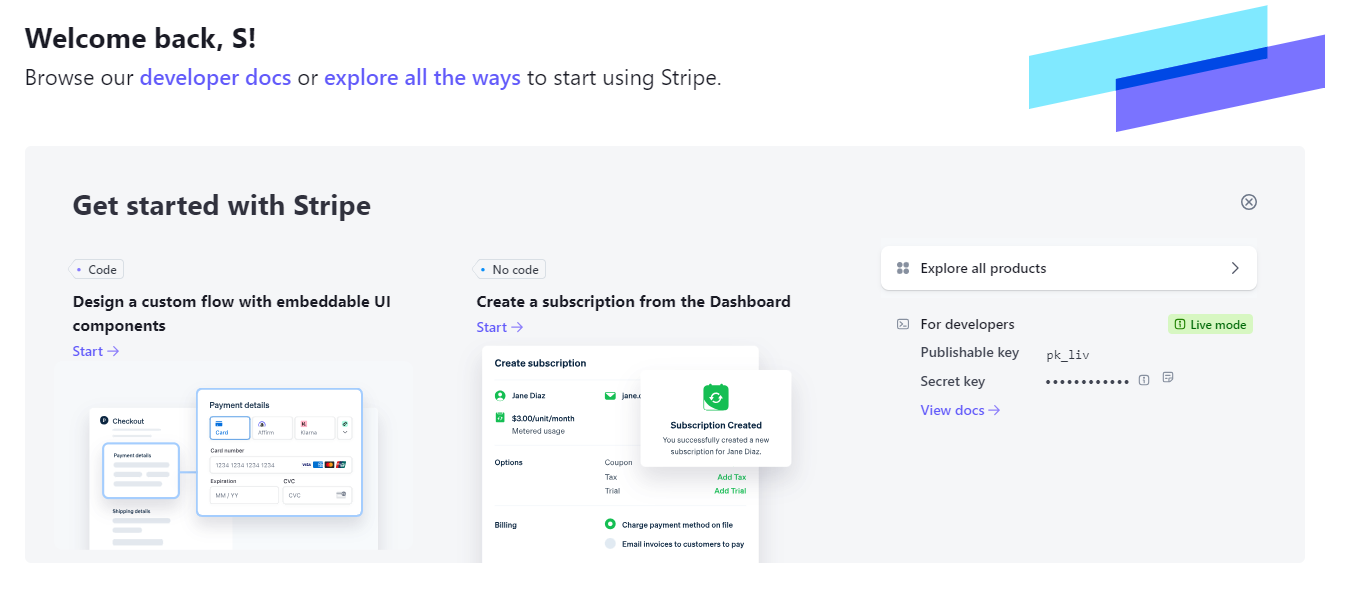Click the masked secret key dots
The height and width of the screenshot is (613, 1352).
1088,381
